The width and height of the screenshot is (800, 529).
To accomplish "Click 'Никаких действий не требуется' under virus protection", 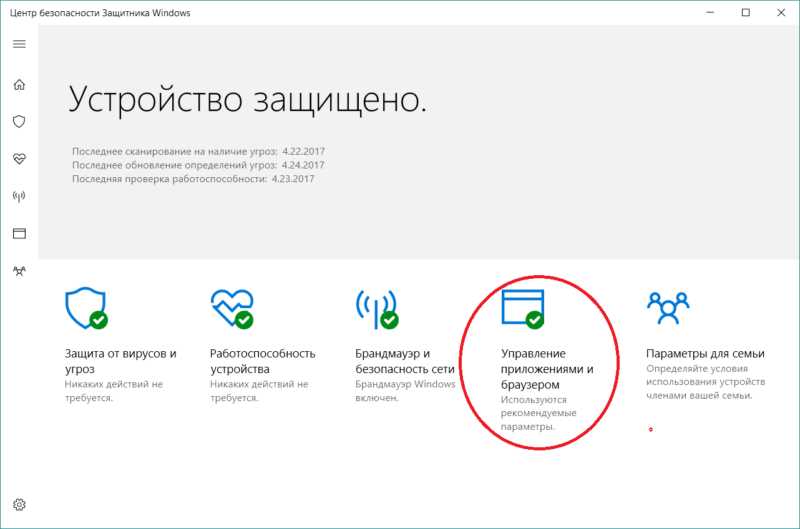I will [114, 391].
